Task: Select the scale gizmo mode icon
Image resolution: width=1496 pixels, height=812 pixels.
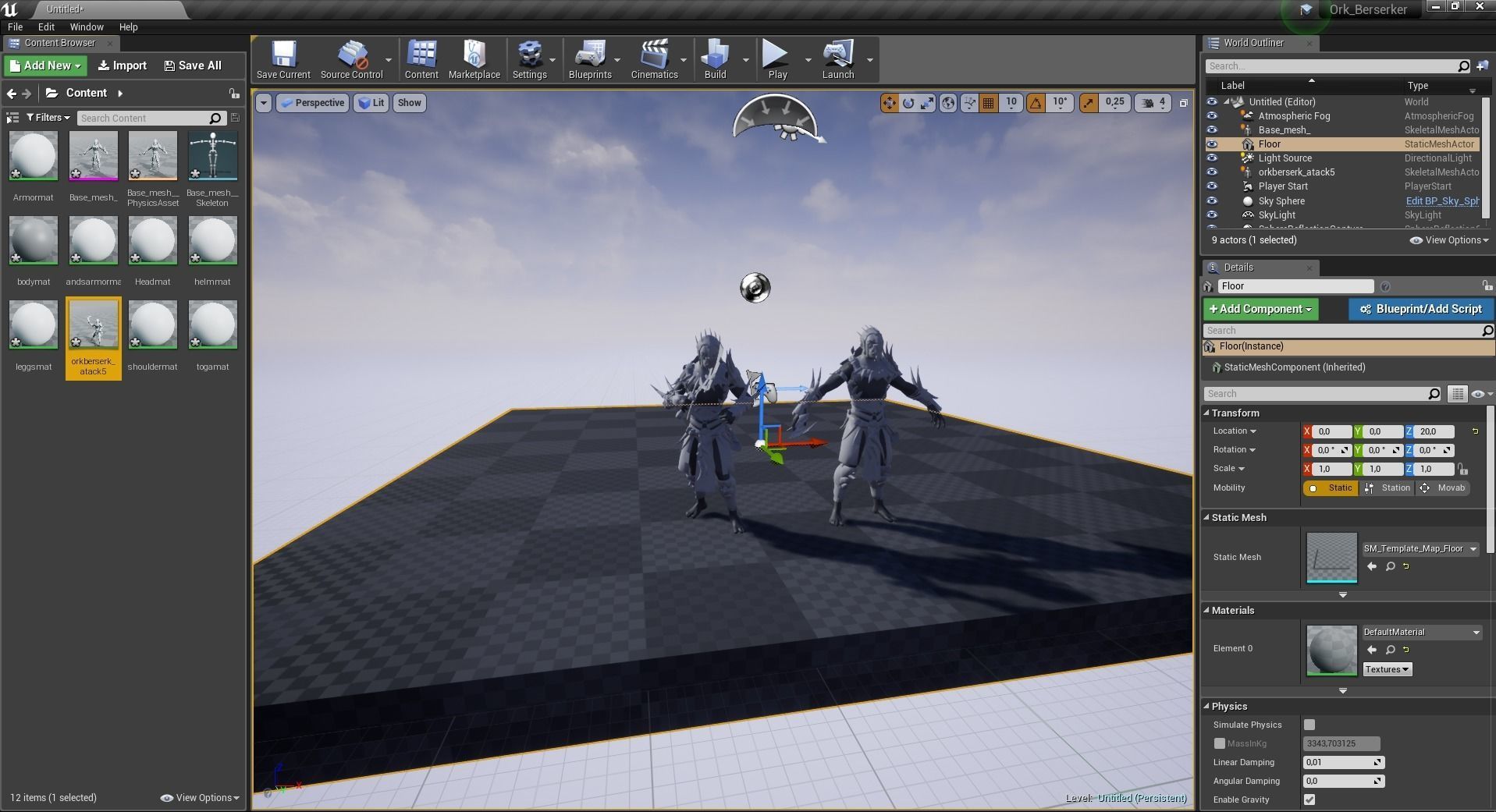Action: point(926,103)
